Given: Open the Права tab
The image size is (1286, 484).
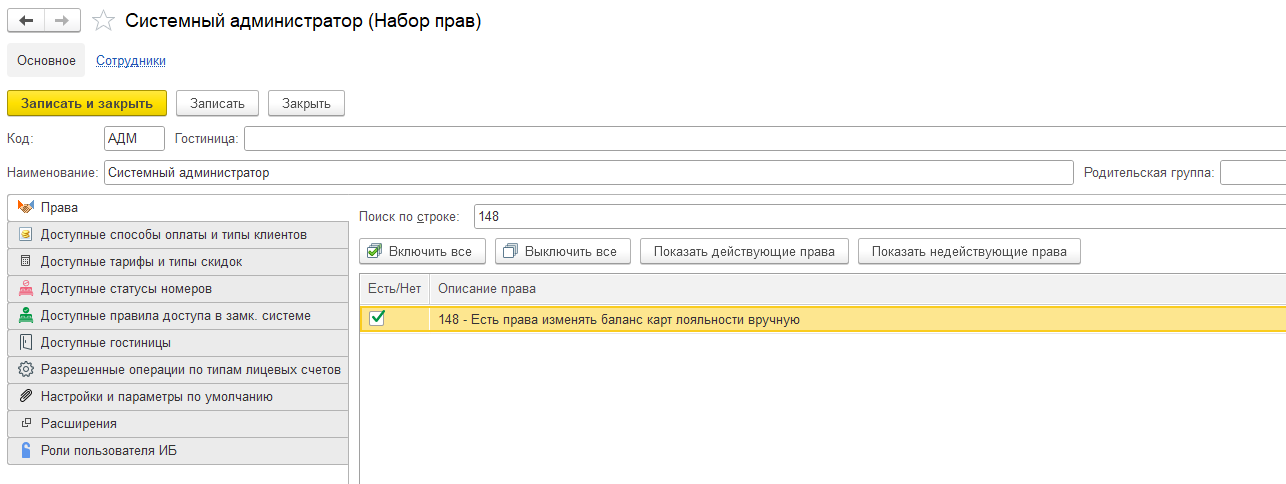Looking at the screenshot, I should (x=60, y=207).
